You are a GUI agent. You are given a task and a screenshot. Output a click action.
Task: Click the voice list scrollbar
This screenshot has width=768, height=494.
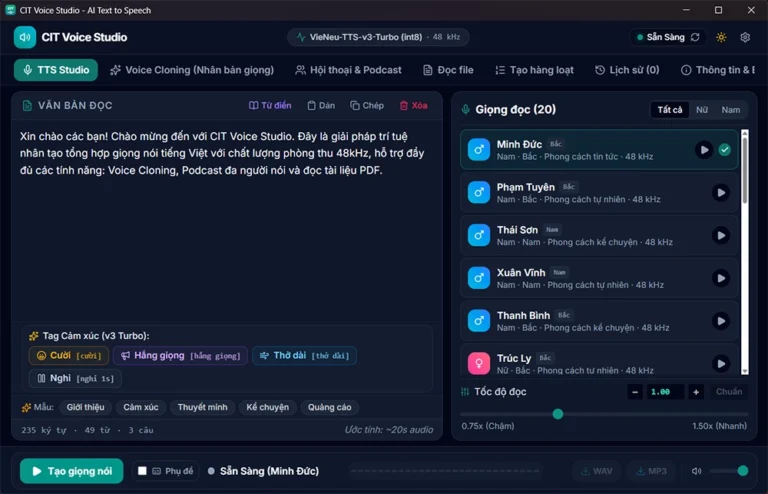click(x=744, y=169)
